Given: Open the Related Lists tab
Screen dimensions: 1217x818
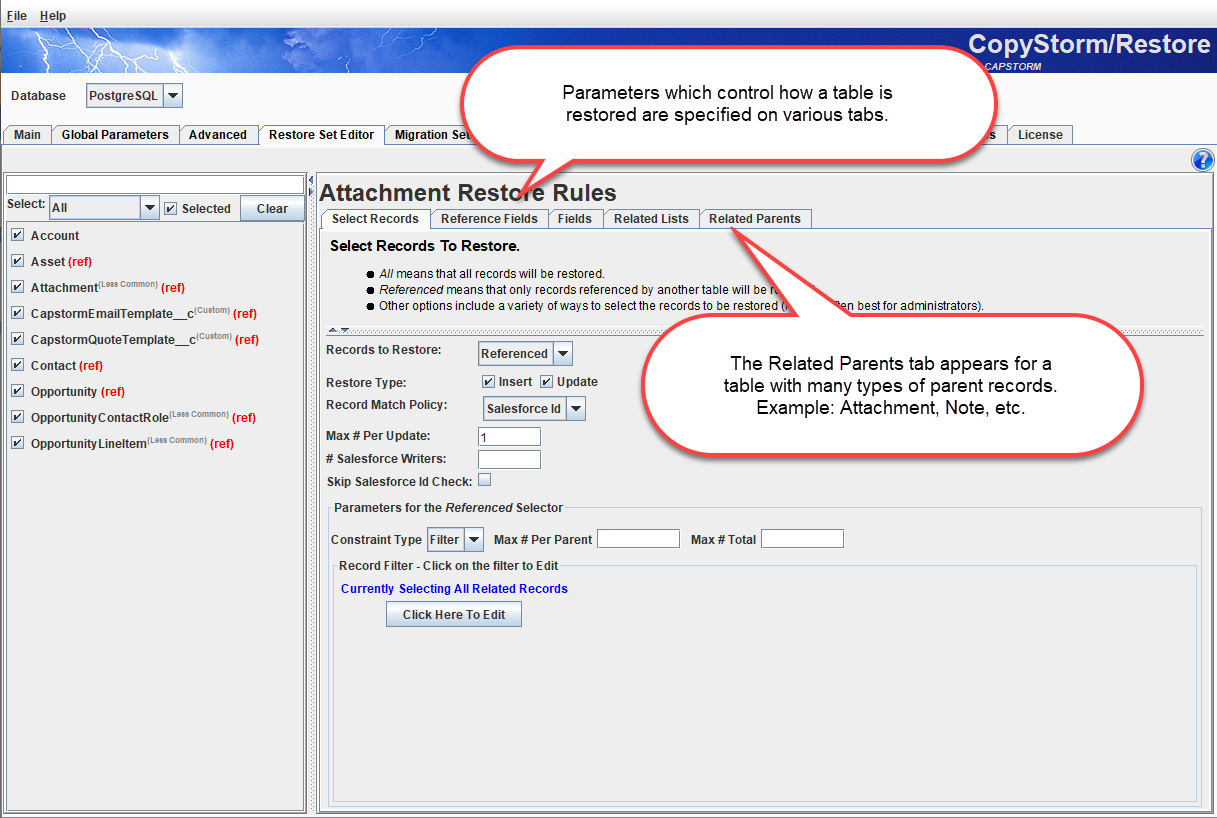Looking at the screenshot, I should pos(651,219).
